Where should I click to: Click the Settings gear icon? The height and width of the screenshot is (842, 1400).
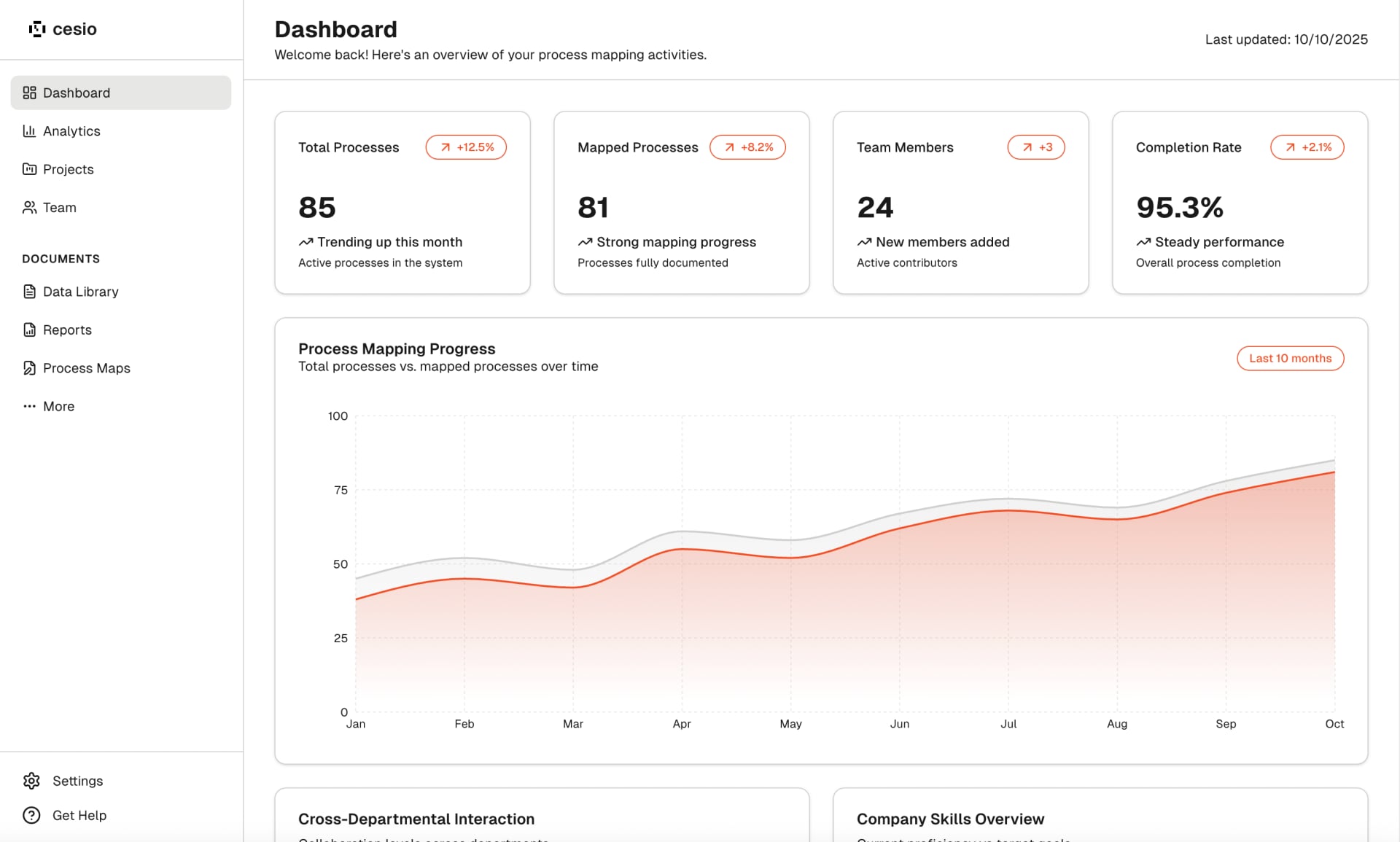[x=31, y=781]
